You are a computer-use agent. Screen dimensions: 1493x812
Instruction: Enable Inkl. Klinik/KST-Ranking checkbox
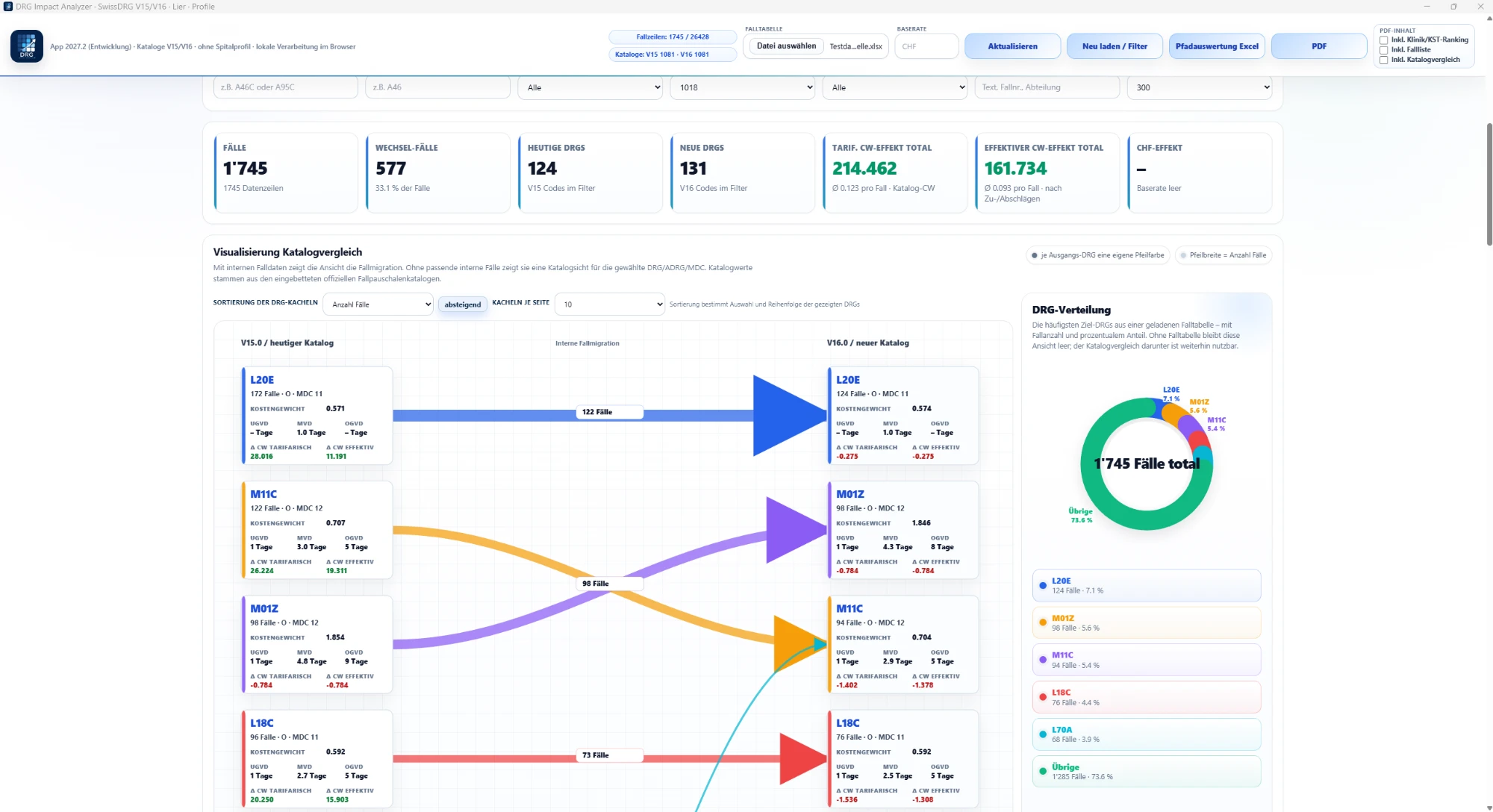pos(1384,40)
